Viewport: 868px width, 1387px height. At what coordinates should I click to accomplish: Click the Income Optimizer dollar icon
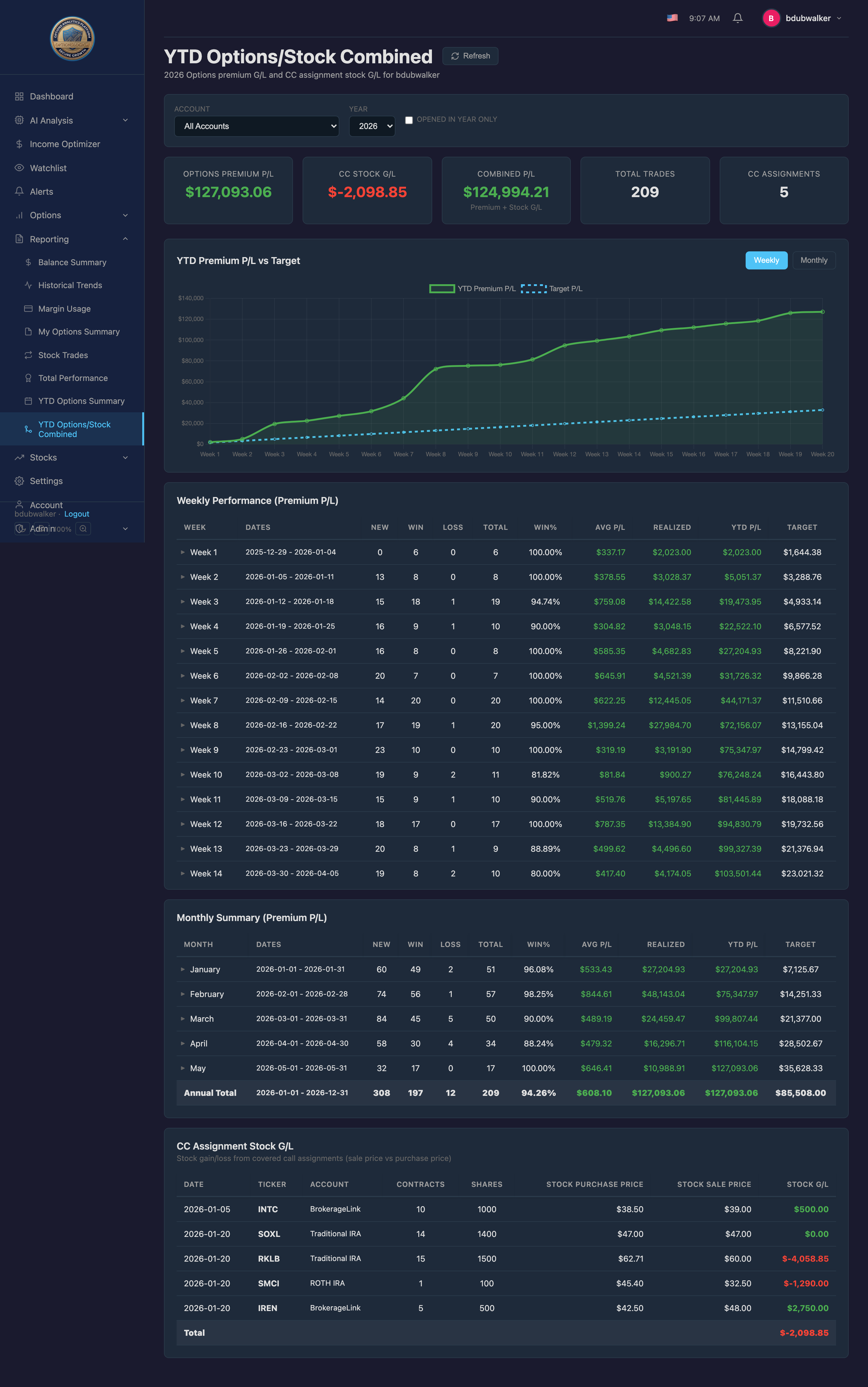coord(19,144)
